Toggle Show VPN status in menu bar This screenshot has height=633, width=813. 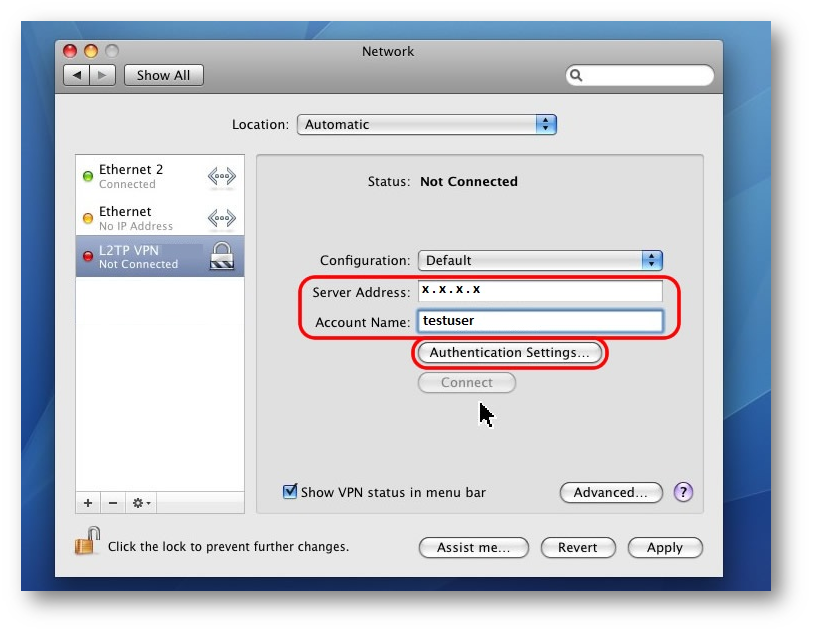click(x=290, y=492)
